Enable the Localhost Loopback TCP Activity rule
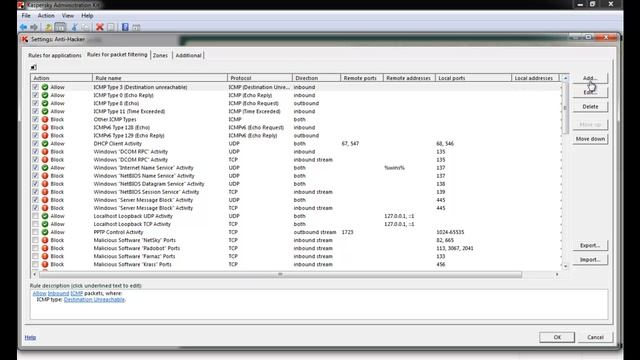This screenshot has height=360, width=640. pos(36,224)
